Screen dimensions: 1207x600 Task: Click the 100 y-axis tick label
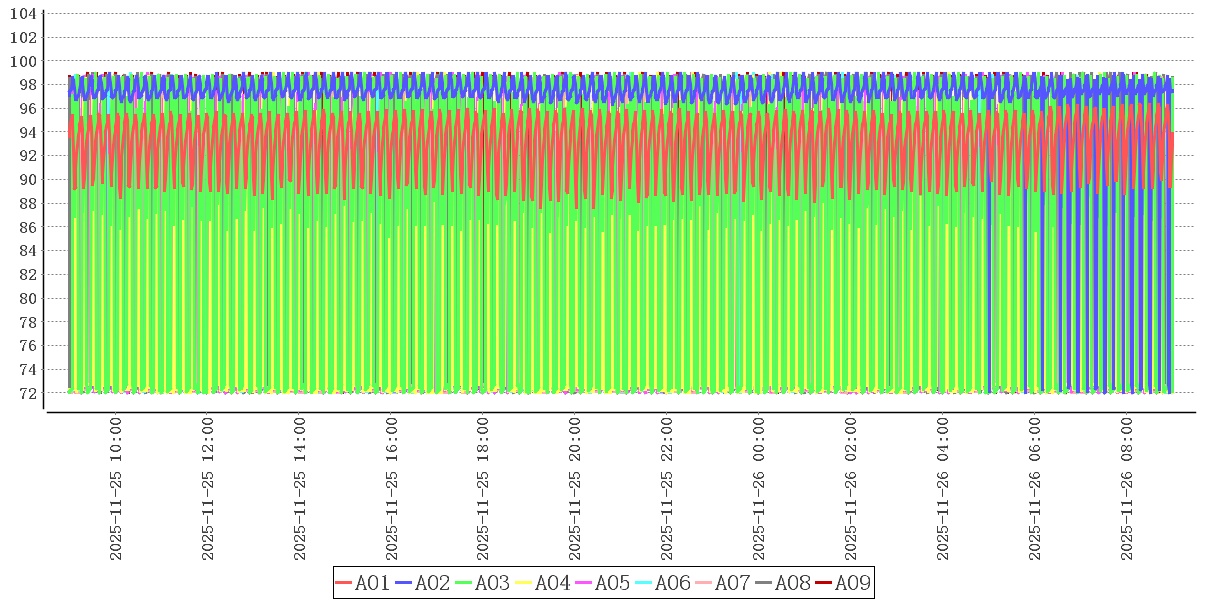point(24,61)
